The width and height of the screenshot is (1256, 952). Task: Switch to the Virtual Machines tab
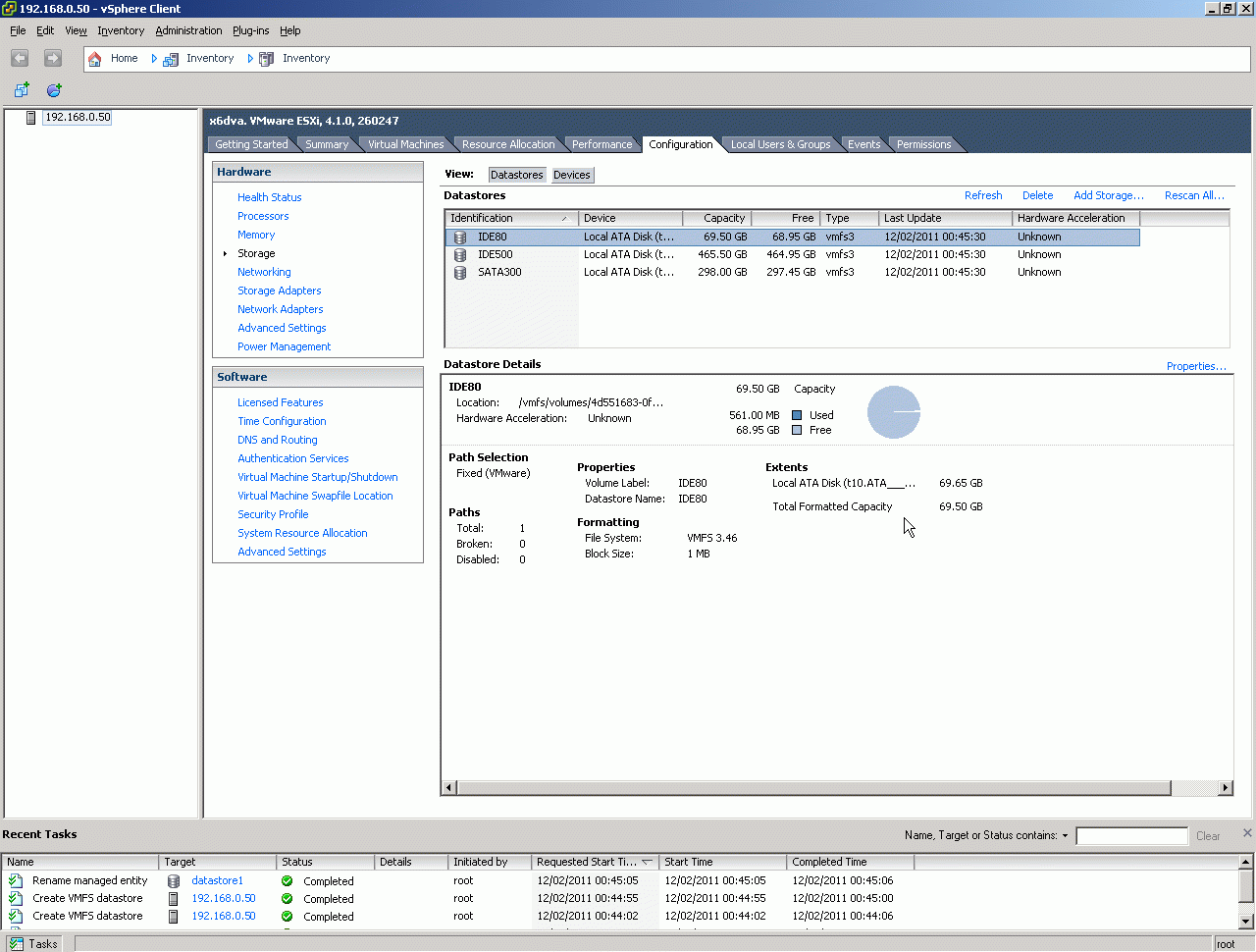(405, 144)
